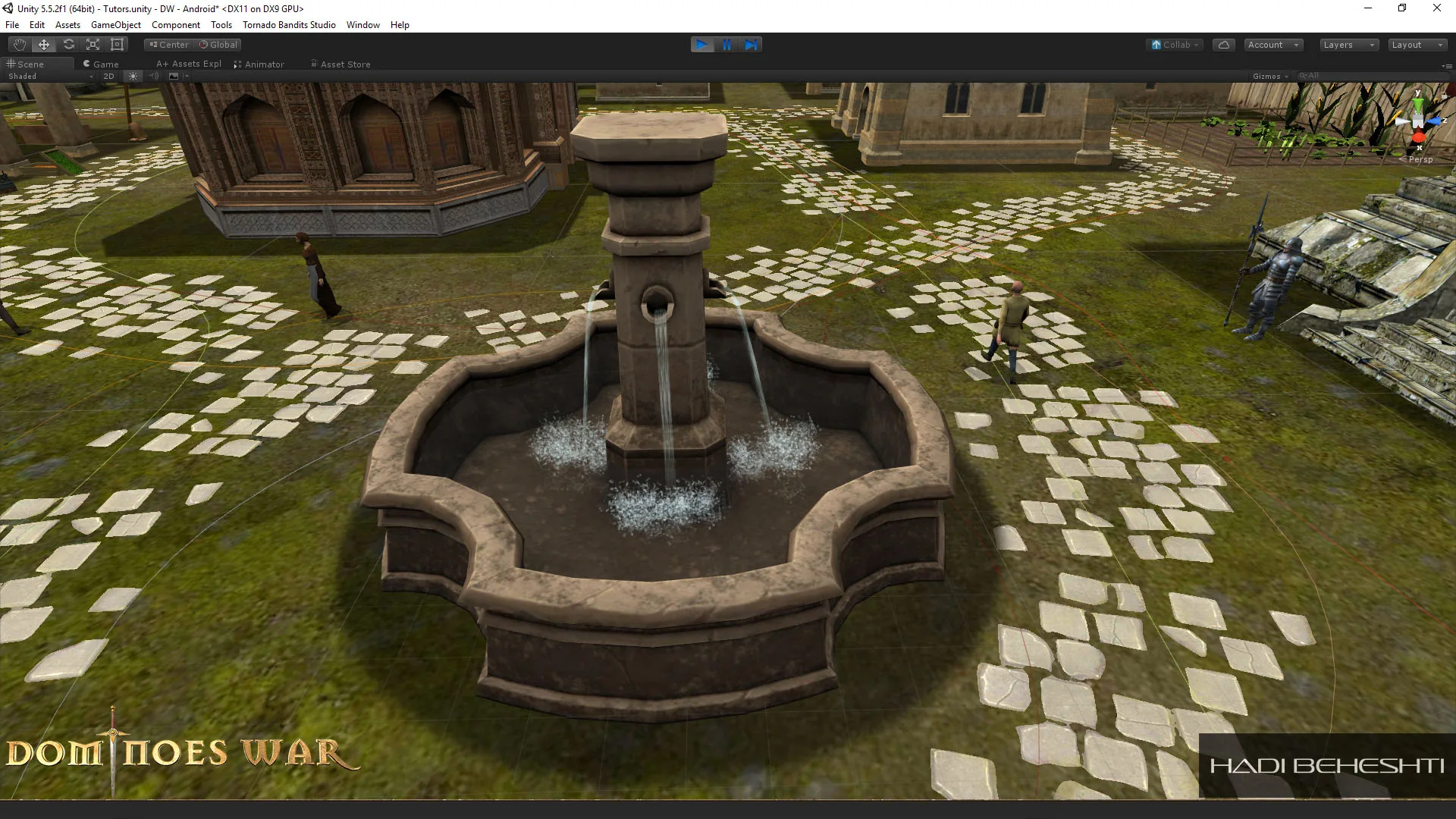1456x819 pixels.
Task: Switch to the A+ Assets Expl tab
Action: (x=189, y=64)
